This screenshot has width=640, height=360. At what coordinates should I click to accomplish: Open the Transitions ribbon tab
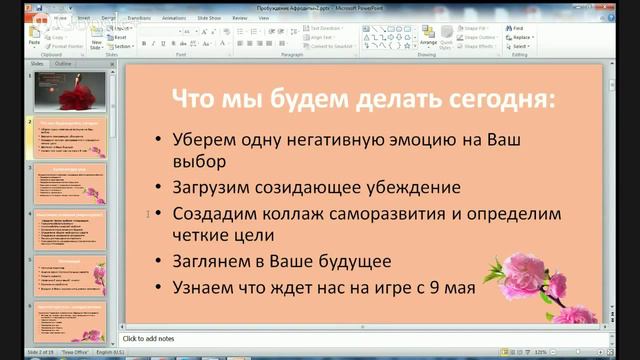point(139,18)
